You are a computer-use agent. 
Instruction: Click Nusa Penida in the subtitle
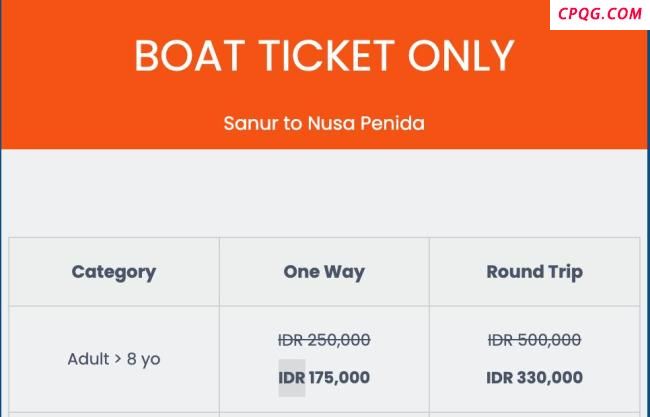366,123
